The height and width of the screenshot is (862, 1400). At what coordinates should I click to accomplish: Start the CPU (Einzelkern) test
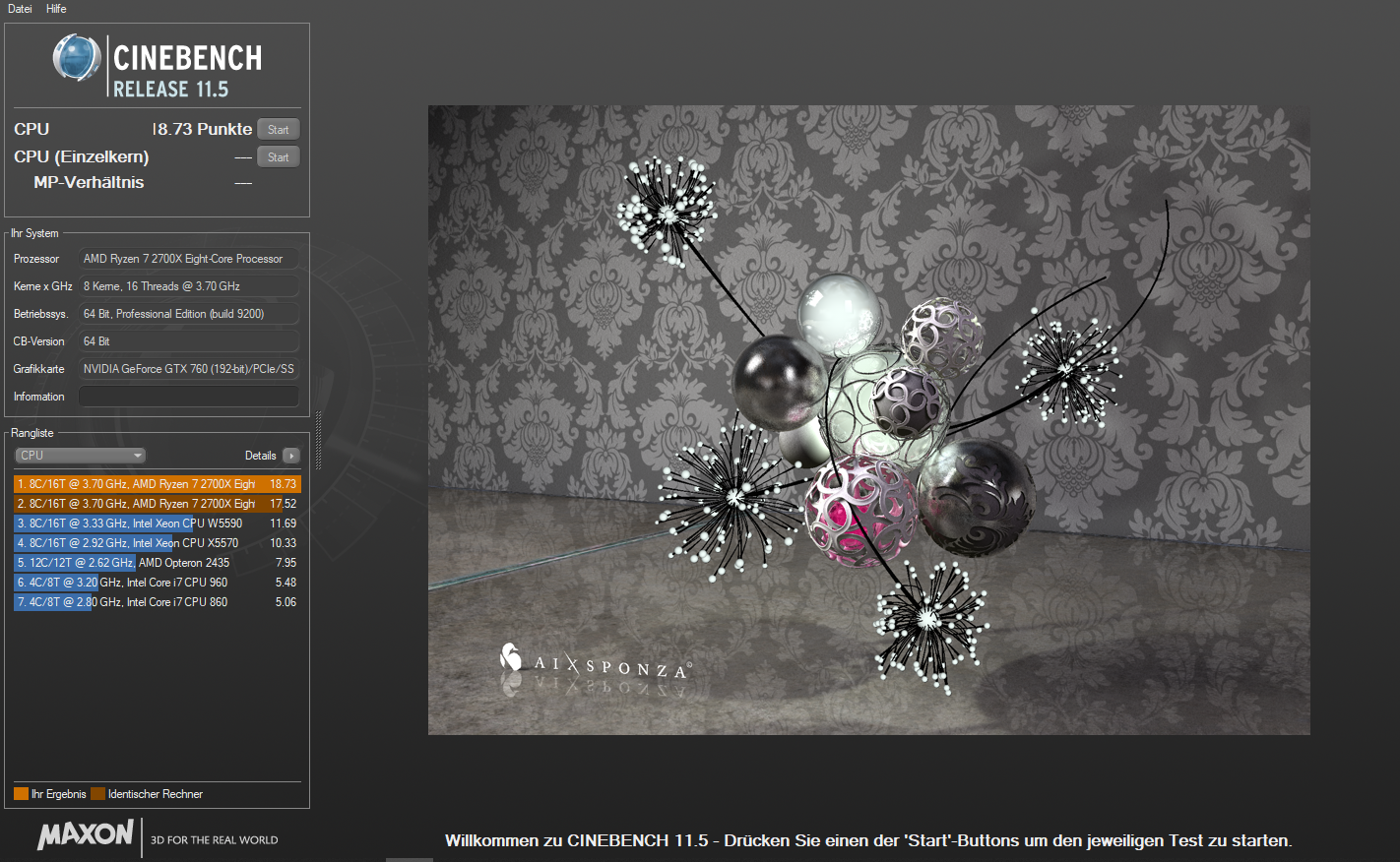pos(279,157)
